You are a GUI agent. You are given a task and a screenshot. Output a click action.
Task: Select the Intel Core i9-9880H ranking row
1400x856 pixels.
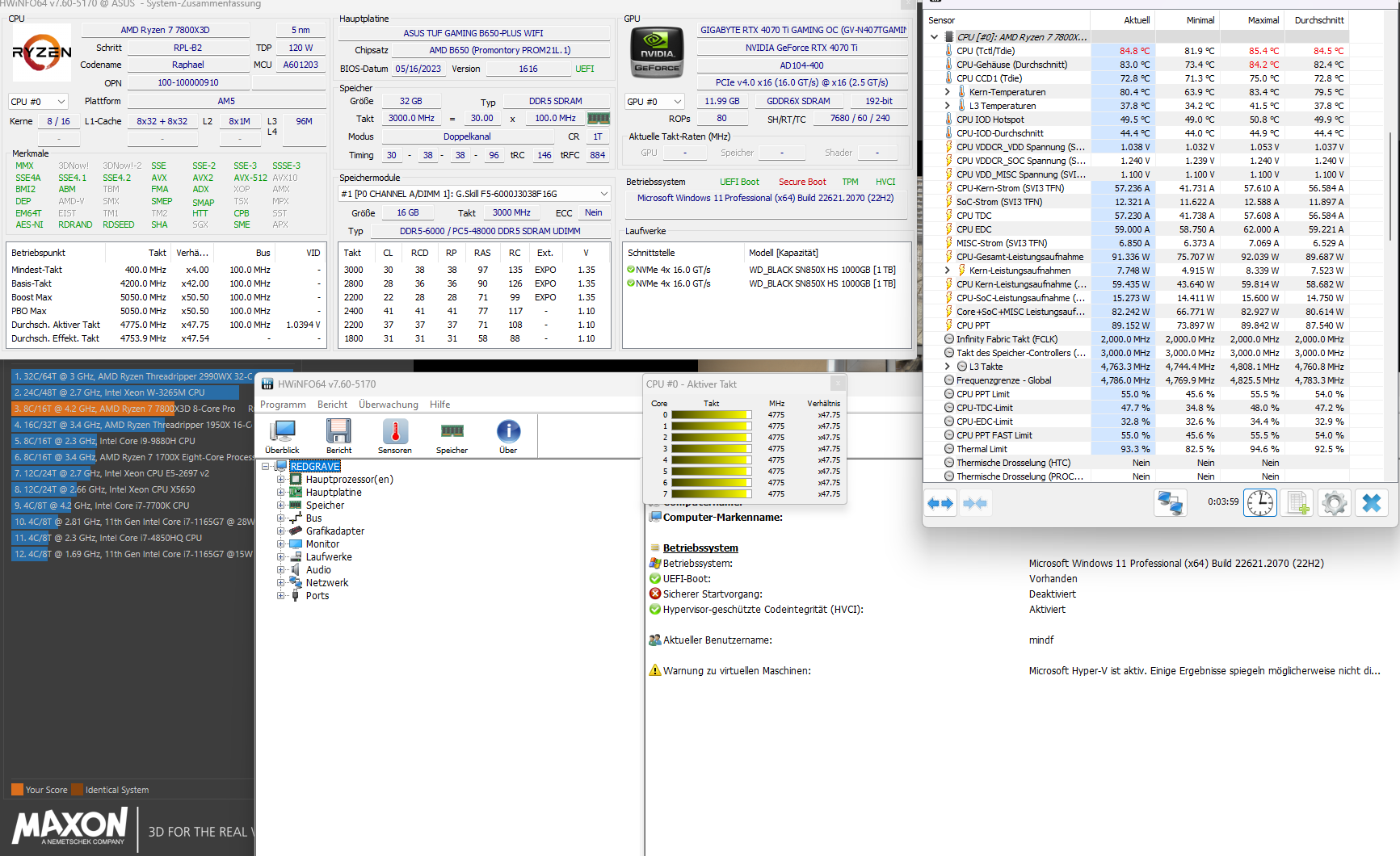[x=132, y=441]
